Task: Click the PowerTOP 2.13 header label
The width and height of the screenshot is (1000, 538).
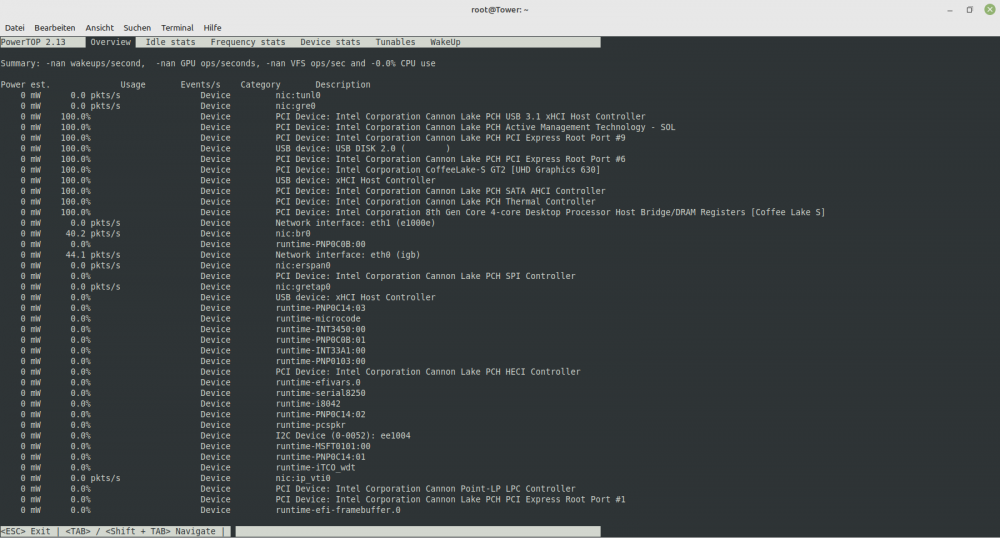Action: 33,42
